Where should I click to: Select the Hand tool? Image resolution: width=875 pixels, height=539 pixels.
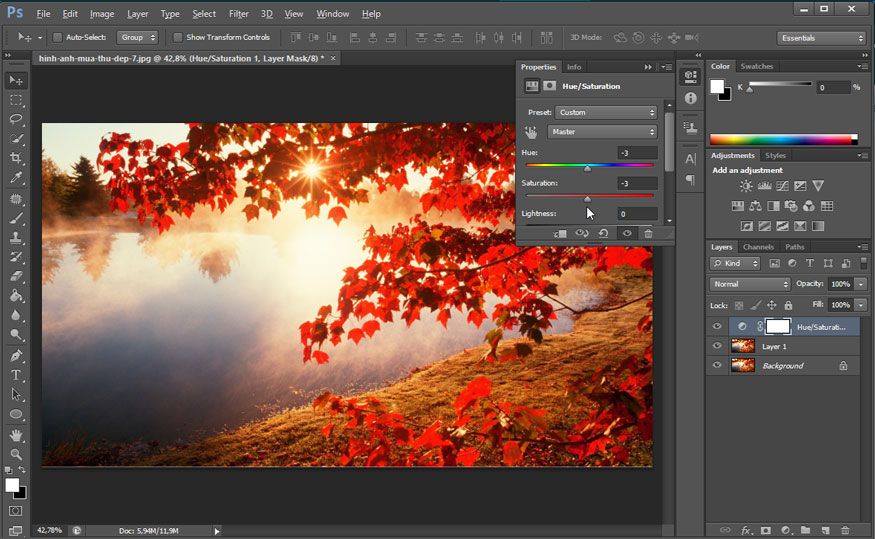click(16, 435)
